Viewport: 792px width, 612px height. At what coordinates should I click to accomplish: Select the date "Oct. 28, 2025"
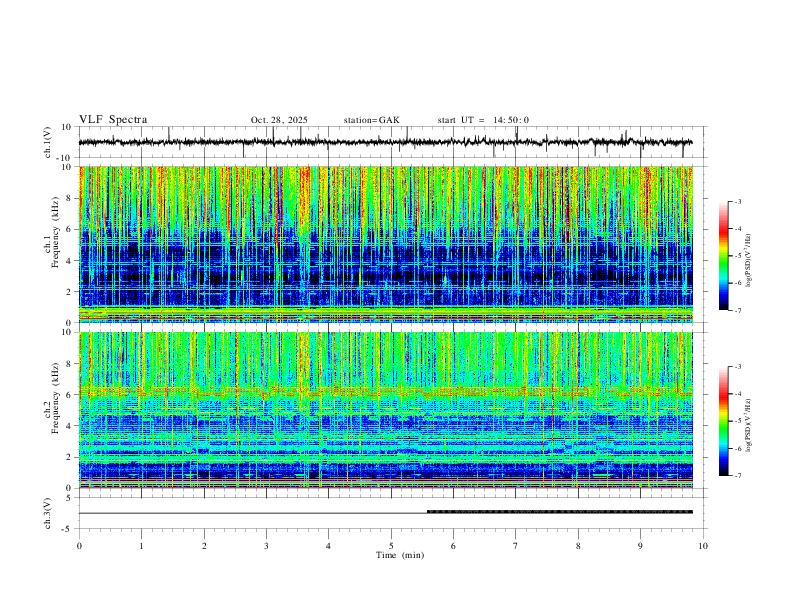(279, 120)
